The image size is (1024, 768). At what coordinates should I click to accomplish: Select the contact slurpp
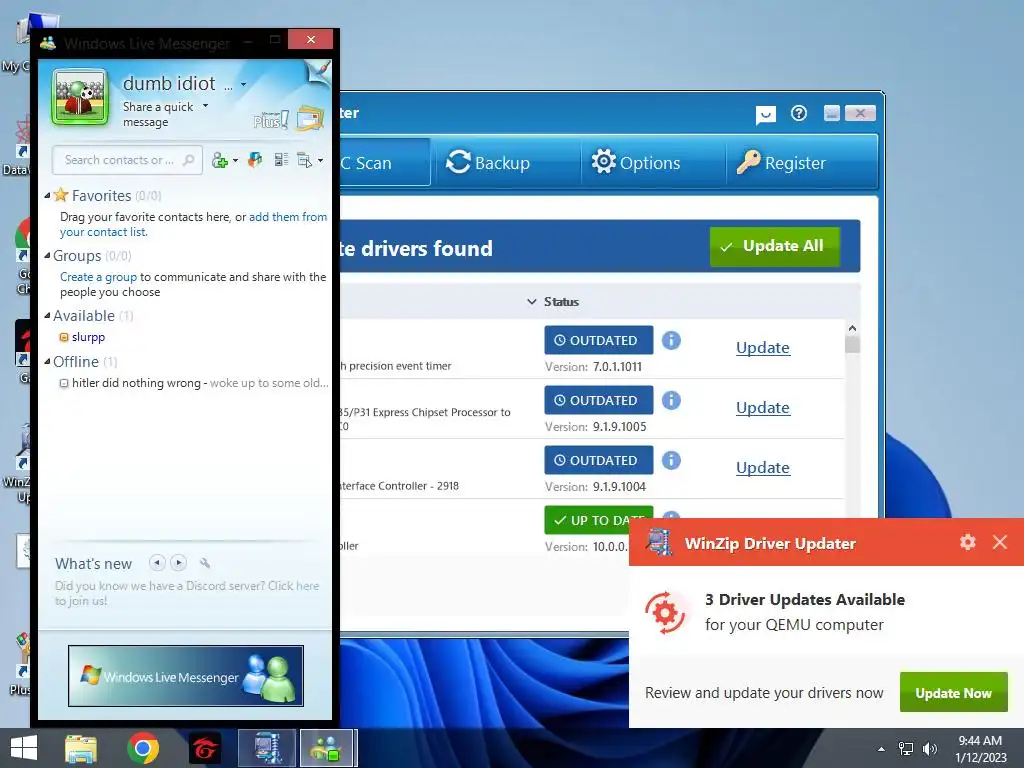click(x=88, y=337)
